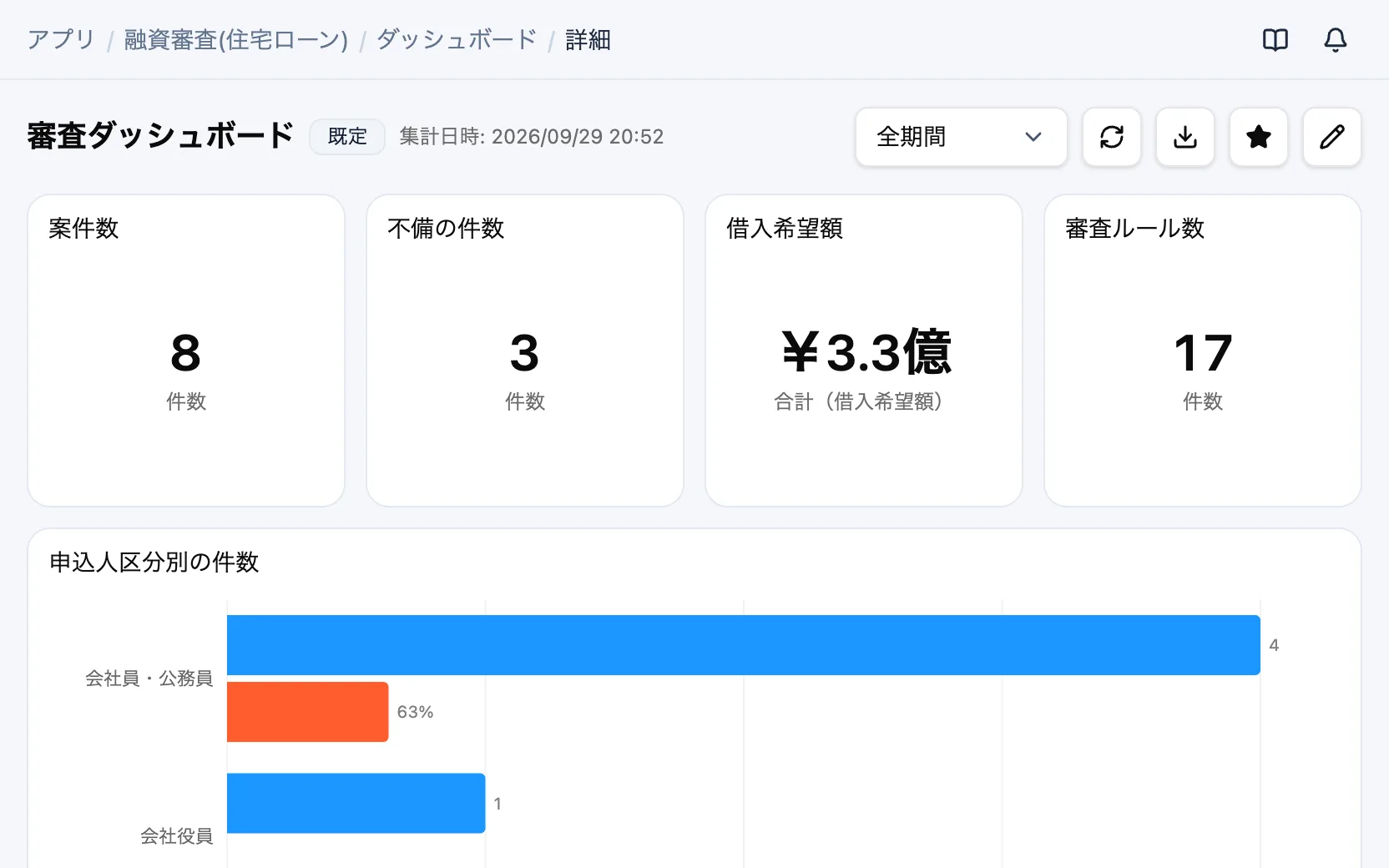Screen dimensions: 1389x868
Task: Click the 集計日時 timestamp text
Action: 531,137
